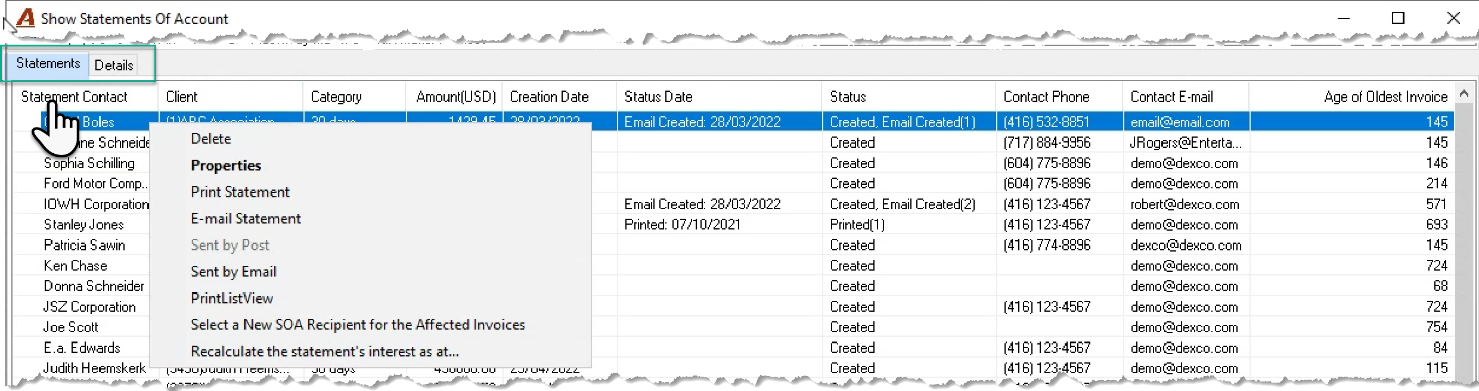Click the Status column header
Viewport: 1479px width, 391px height.
coord(909,97)
